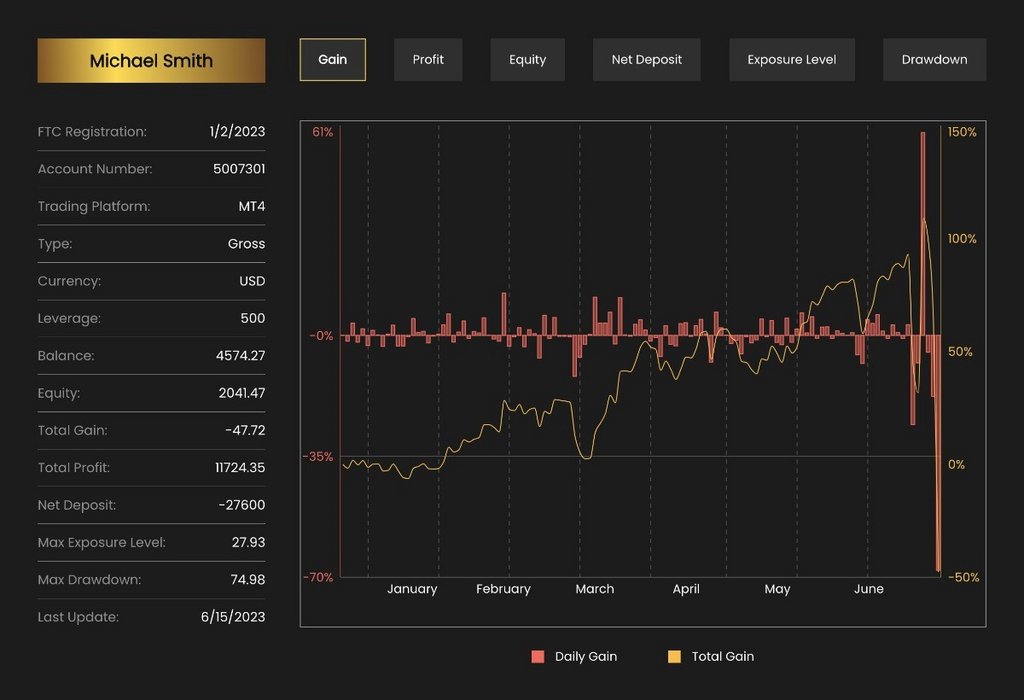Open the Exposure Level tab
1024x700 pixels.
click(792, 59)
